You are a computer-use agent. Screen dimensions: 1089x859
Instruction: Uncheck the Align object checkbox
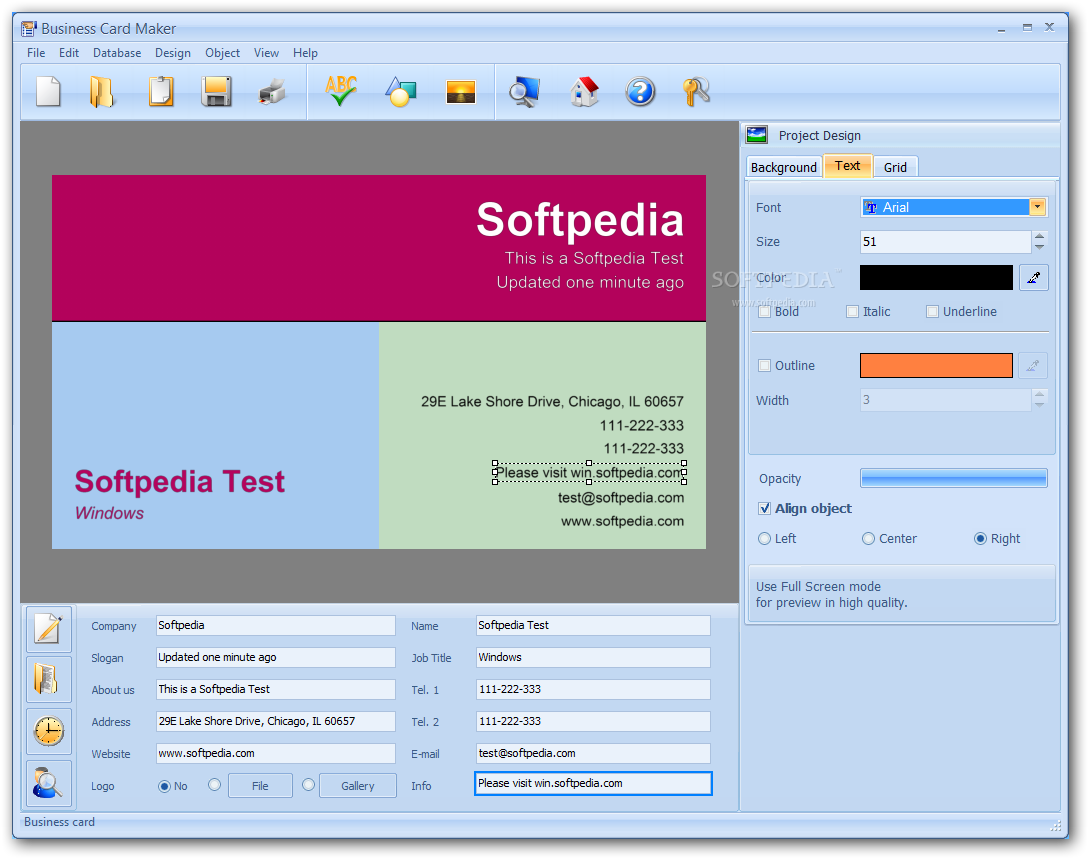pos(765,508)
